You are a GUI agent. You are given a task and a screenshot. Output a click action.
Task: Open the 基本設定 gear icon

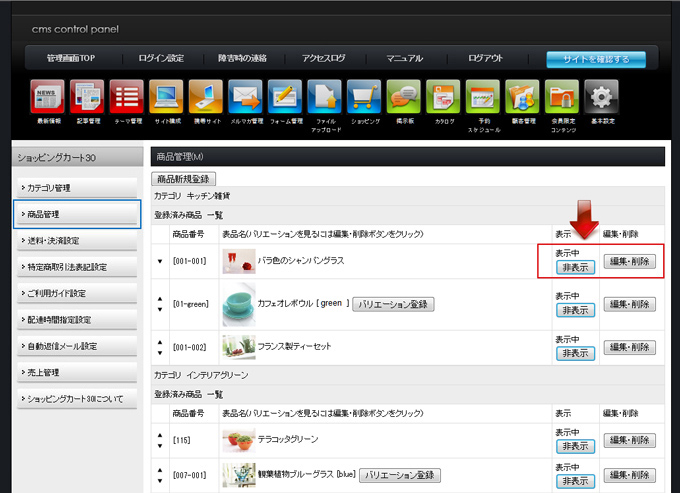pos(600,98)
